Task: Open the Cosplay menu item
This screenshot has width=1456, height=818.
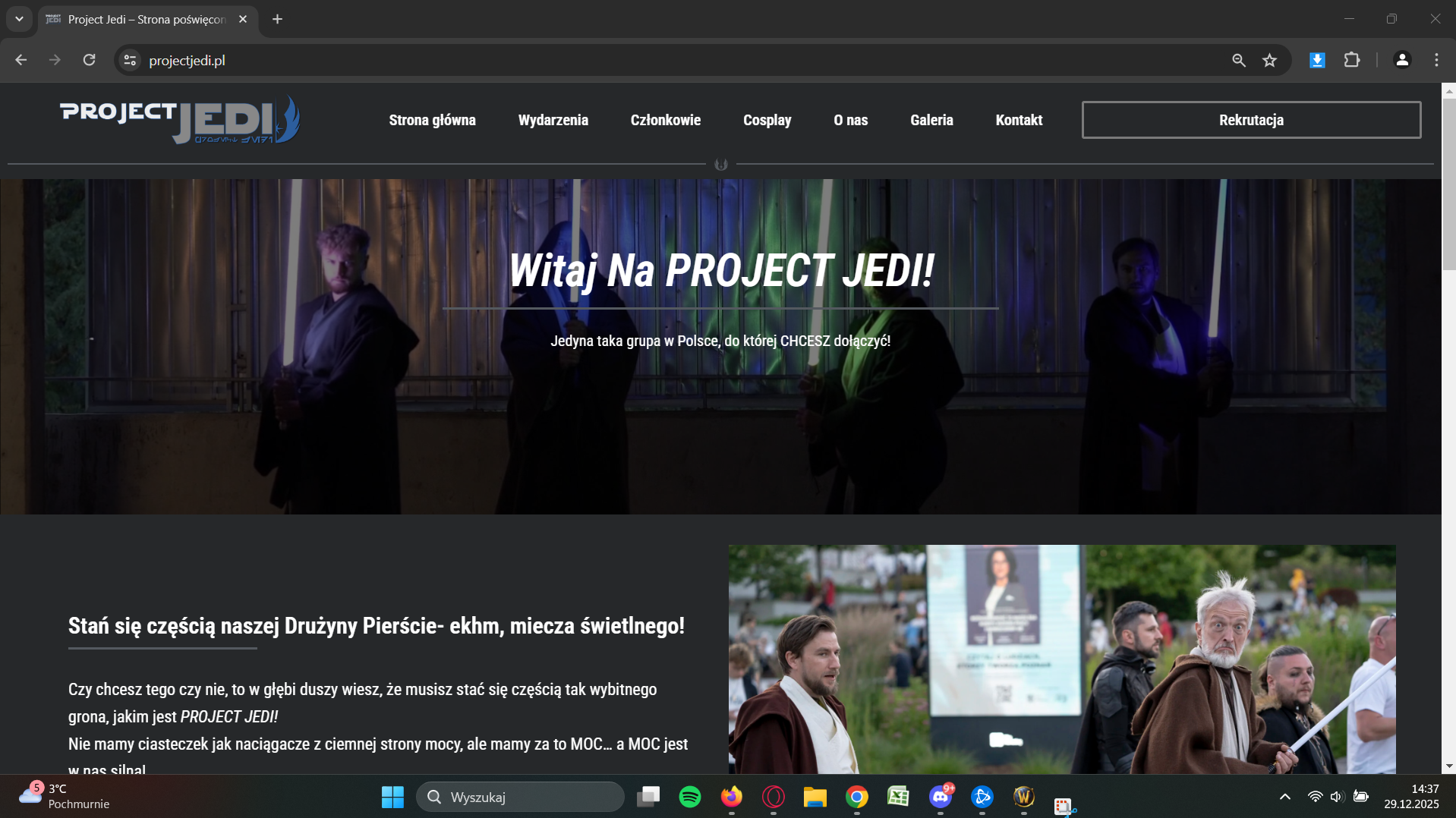Action: tap(767, 120)
